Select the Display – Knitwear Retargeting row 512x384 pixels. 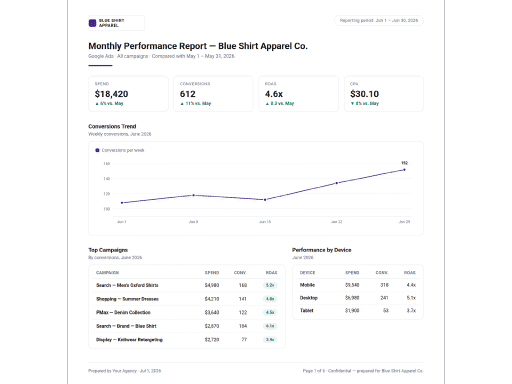pos(187,340)
